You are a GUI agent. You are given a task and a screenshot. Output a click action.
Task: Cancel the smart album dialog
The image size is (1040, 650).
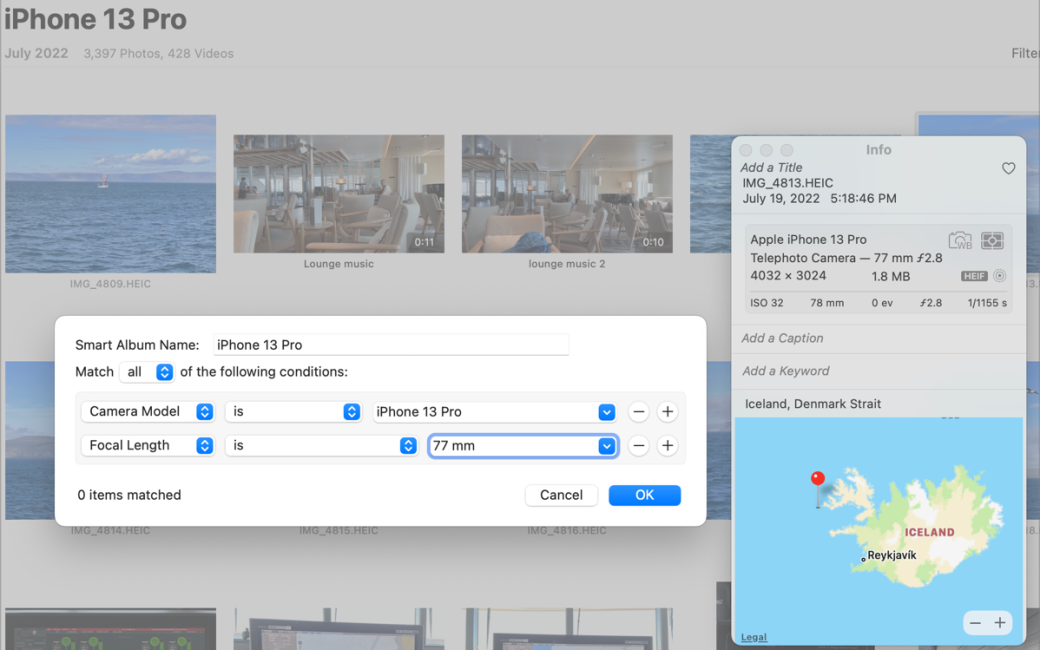pyautogui.click(x=561, y=495)
